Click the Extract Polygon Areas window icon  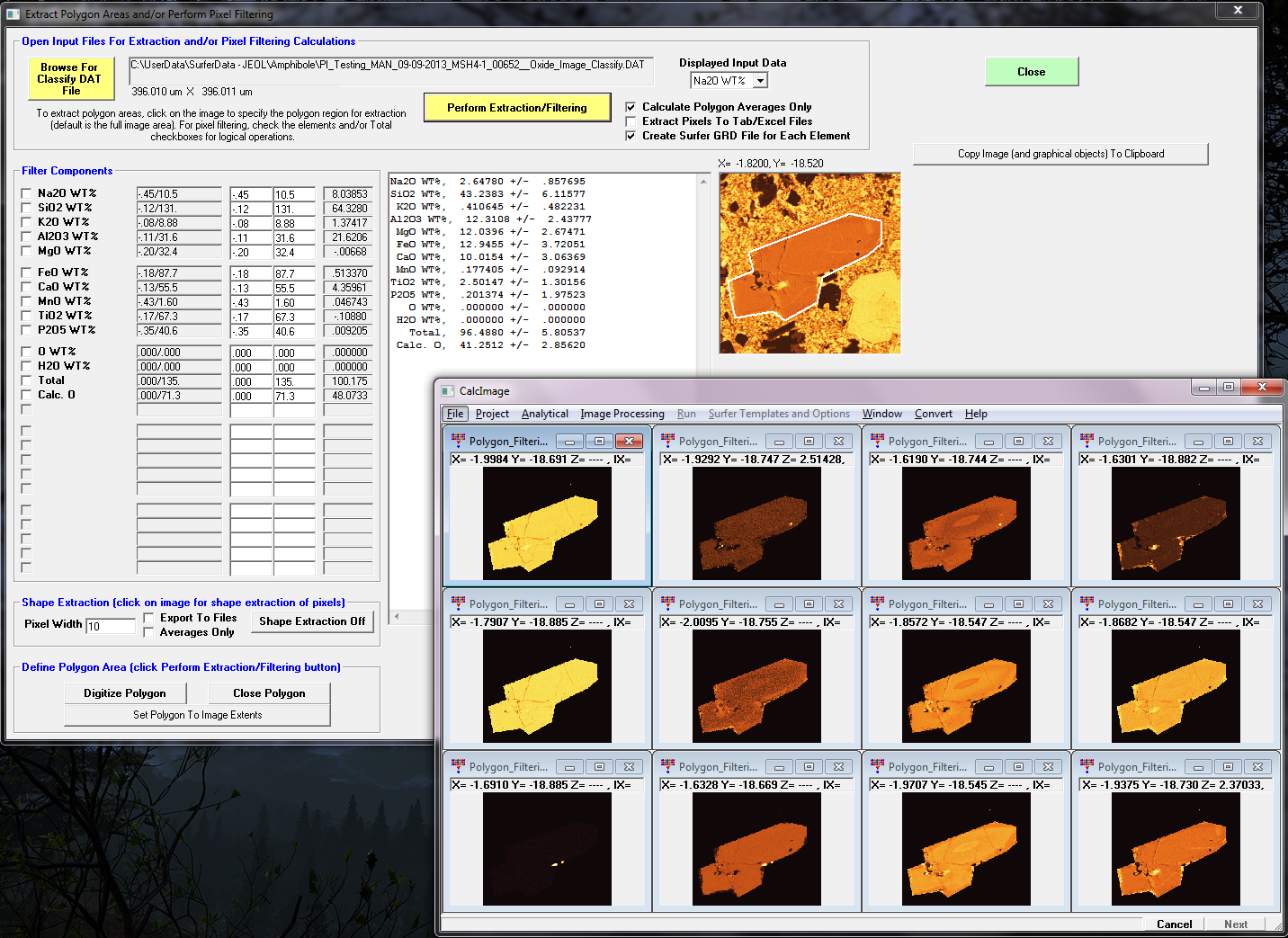tap(13, 14)
